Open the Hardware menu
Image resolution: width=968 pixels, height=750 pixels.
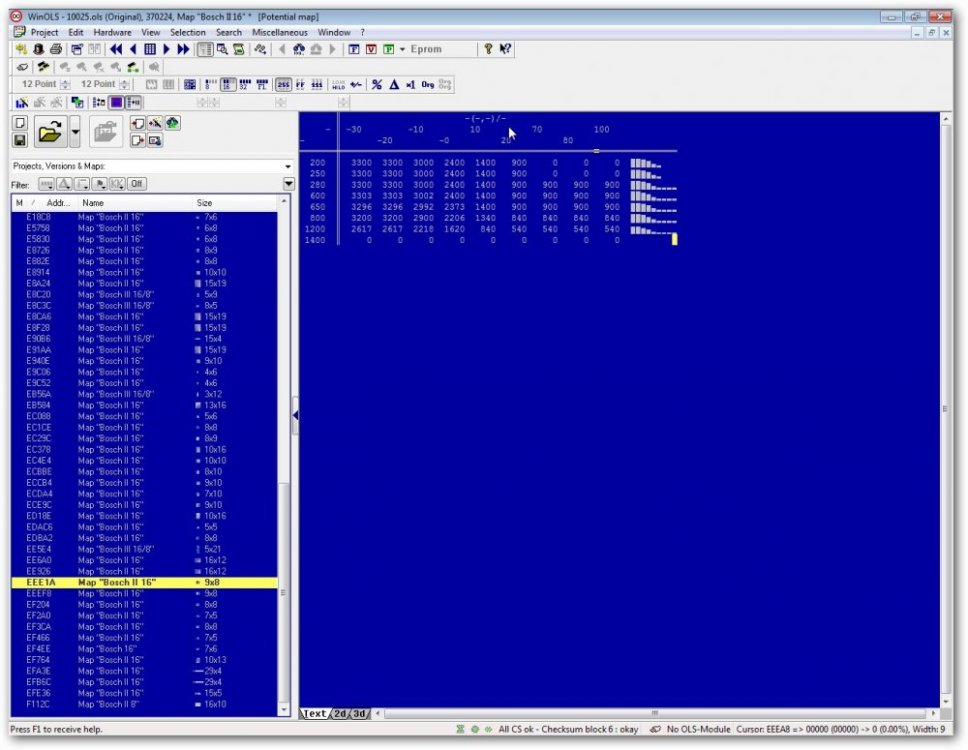[112, 32]
